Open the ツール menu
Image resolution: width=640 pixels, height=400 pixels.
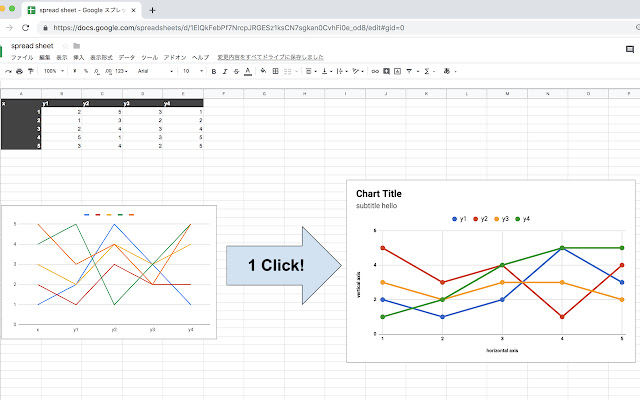coord(149,58)
